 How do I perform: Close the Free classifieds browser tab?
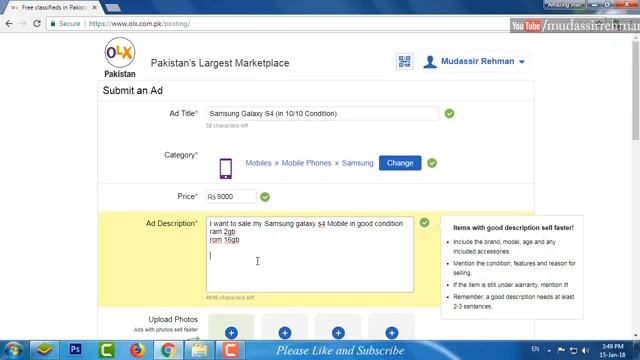coord(94,7)
